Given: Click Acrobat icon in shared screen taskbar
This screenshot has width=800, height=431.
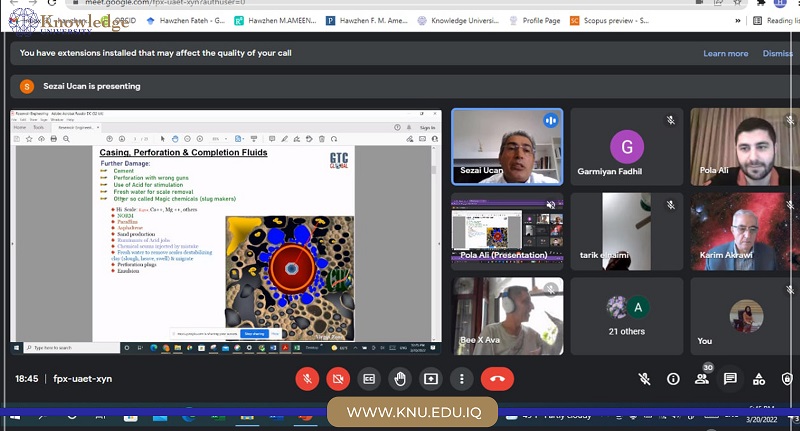Looking at the screenshot, I should tap(285, 347).
